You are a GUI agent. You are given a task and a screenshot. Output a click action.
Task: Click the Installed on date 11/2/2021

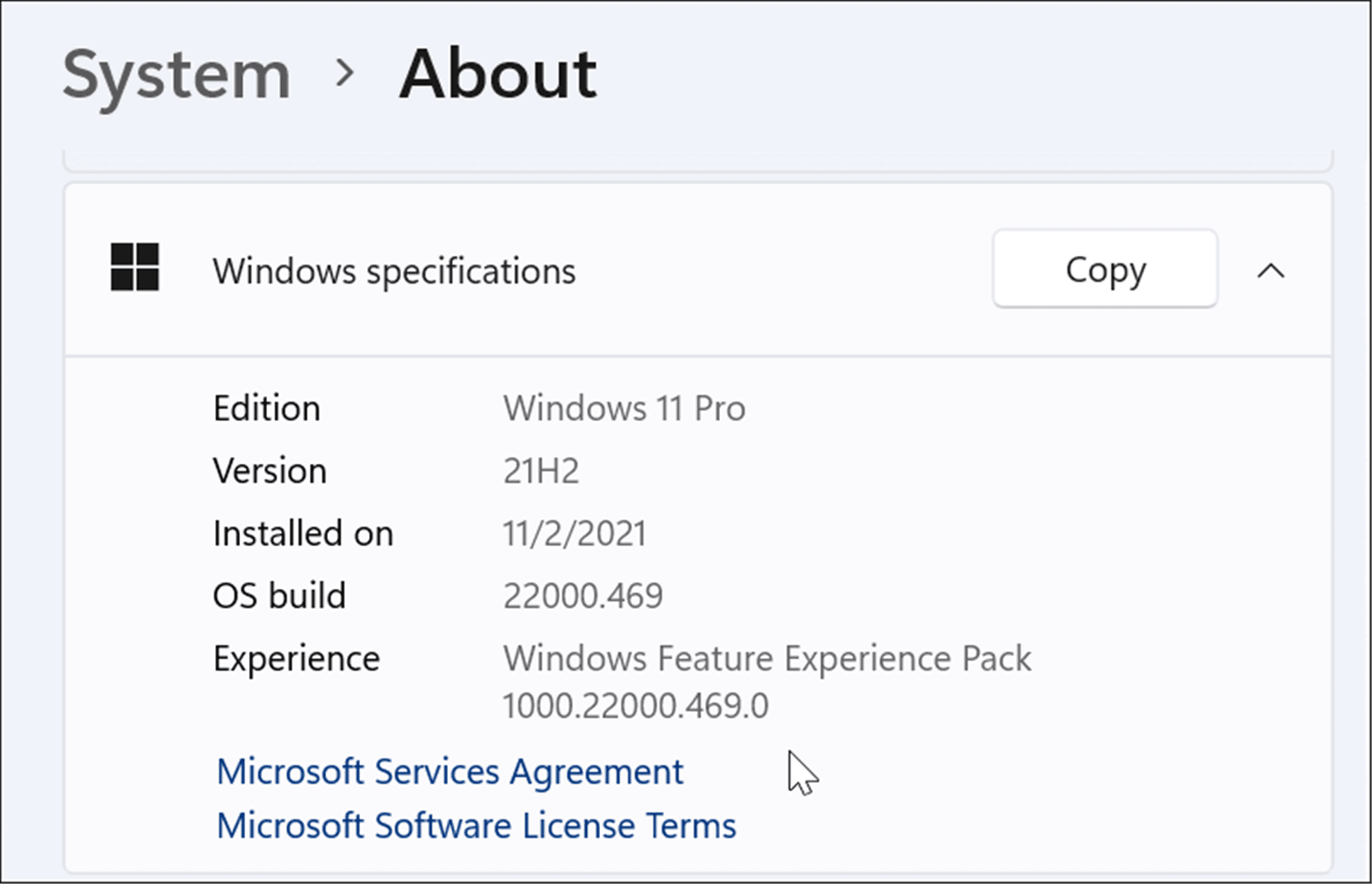[x=575, y=532]
